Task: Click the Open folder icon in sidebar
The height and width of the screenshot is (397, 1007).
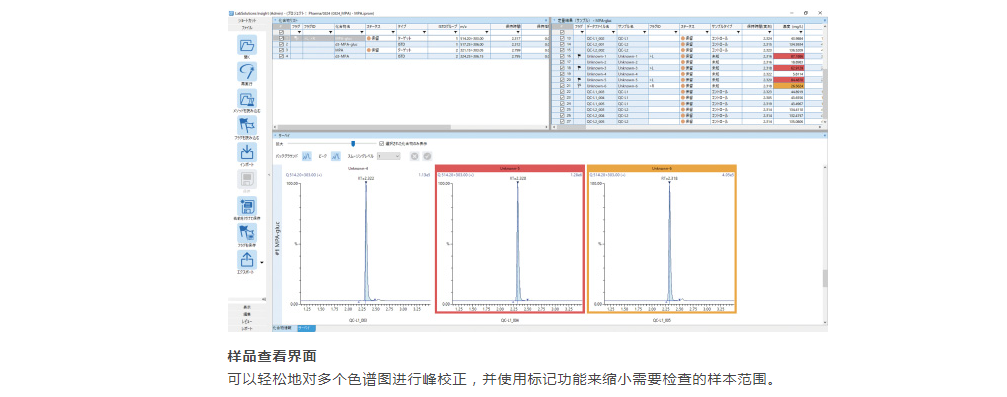Action: (247, 44)
